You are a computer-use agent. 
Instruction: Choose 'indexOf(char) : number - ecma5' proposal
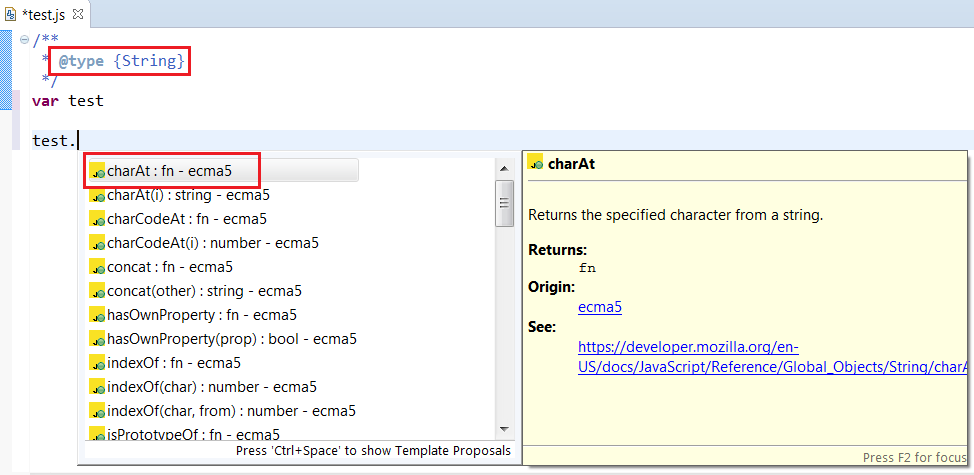click(x=203, y=387)
